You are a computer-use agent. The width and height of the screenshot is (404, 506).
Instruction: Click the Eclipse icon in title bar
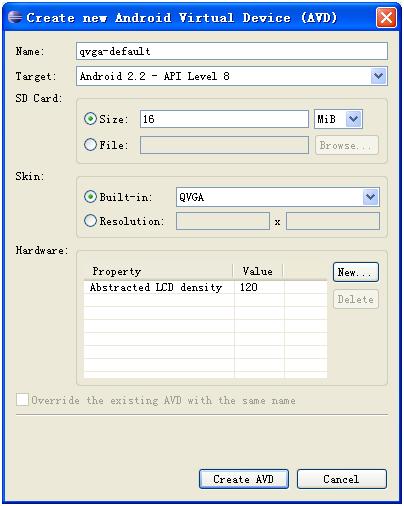[x=15, y=17]
